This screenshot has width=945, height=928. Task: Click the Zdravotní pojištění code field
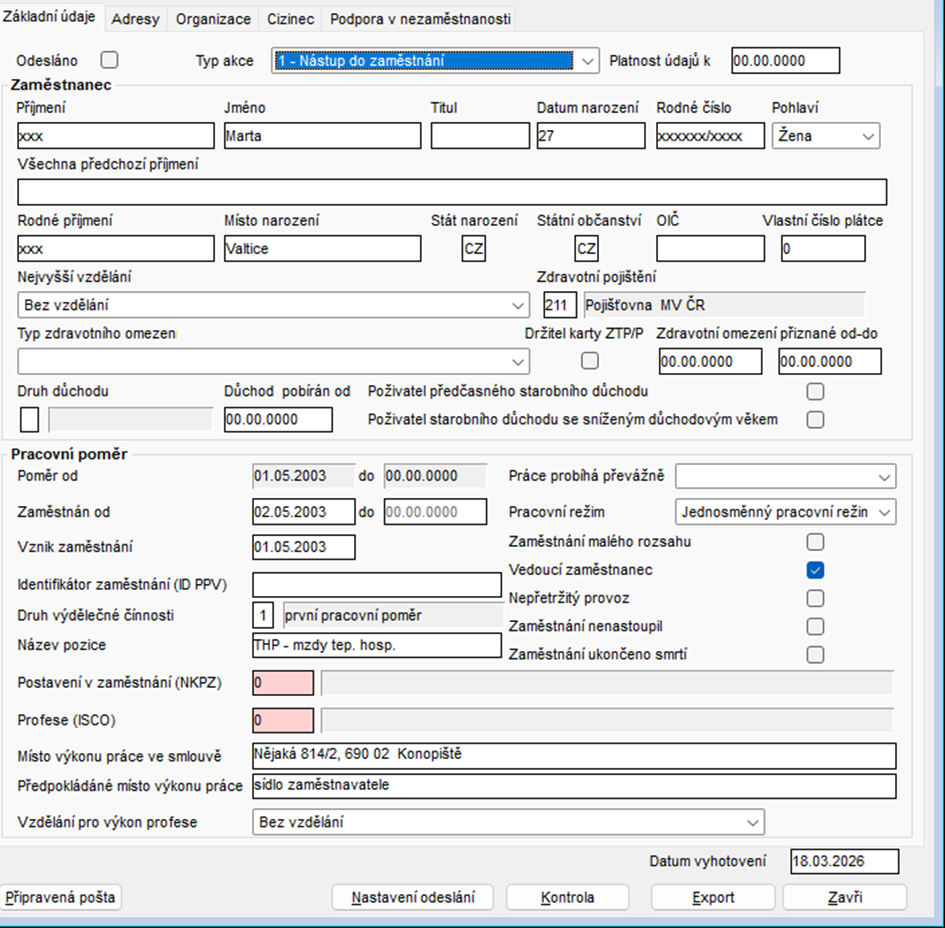click(x=560, y=306)
